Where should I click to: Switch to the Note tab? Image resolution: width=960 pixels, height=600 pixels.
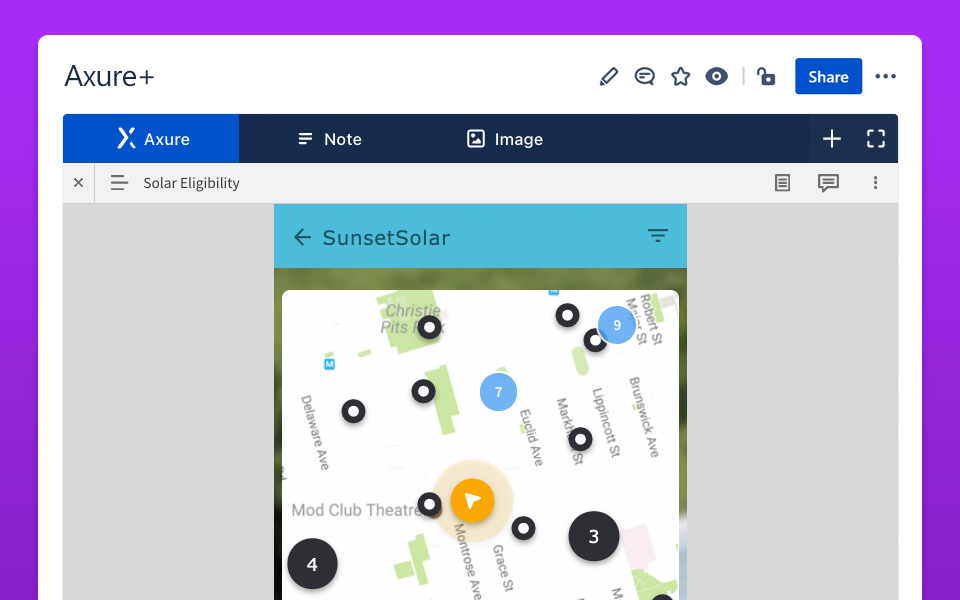coord(329,139)
